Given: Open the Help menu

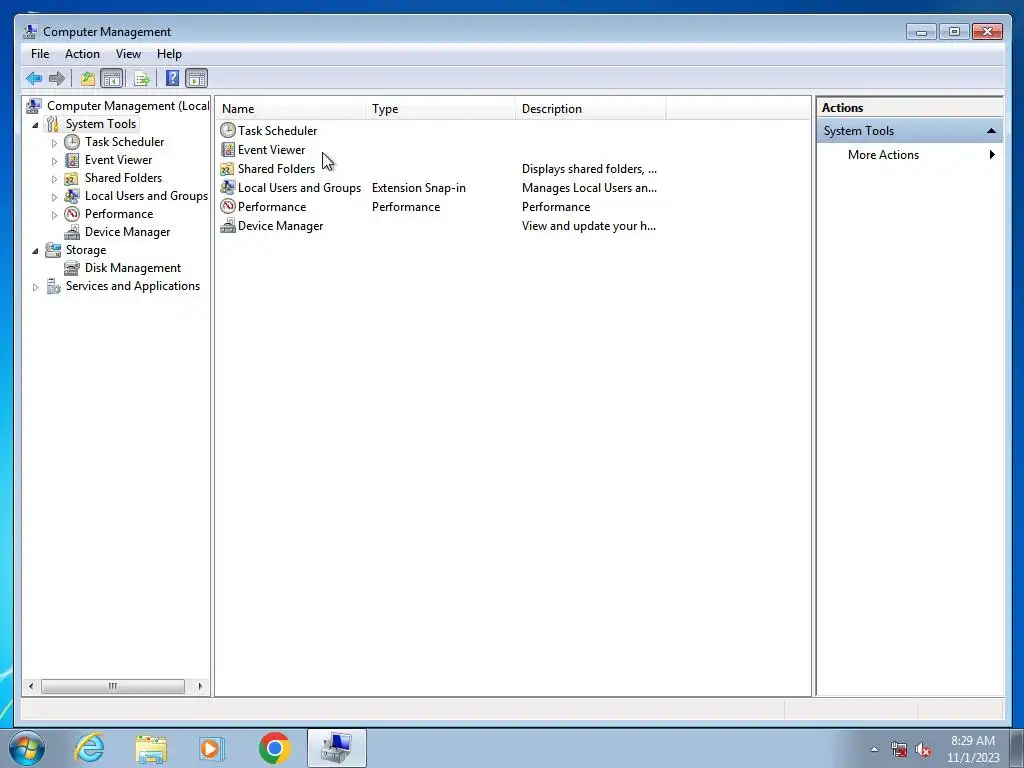Looking at the screenshot, I should coord(169,54).
